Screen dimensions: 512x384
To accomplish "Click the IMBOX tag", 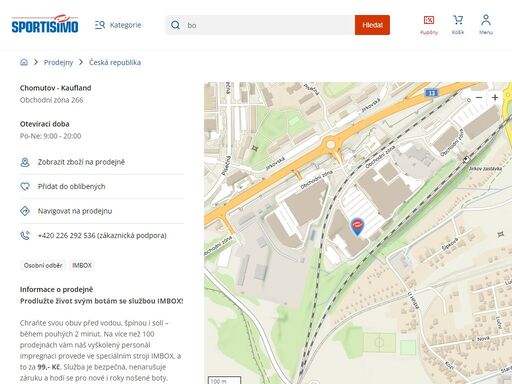I will (x=82, y=266).
